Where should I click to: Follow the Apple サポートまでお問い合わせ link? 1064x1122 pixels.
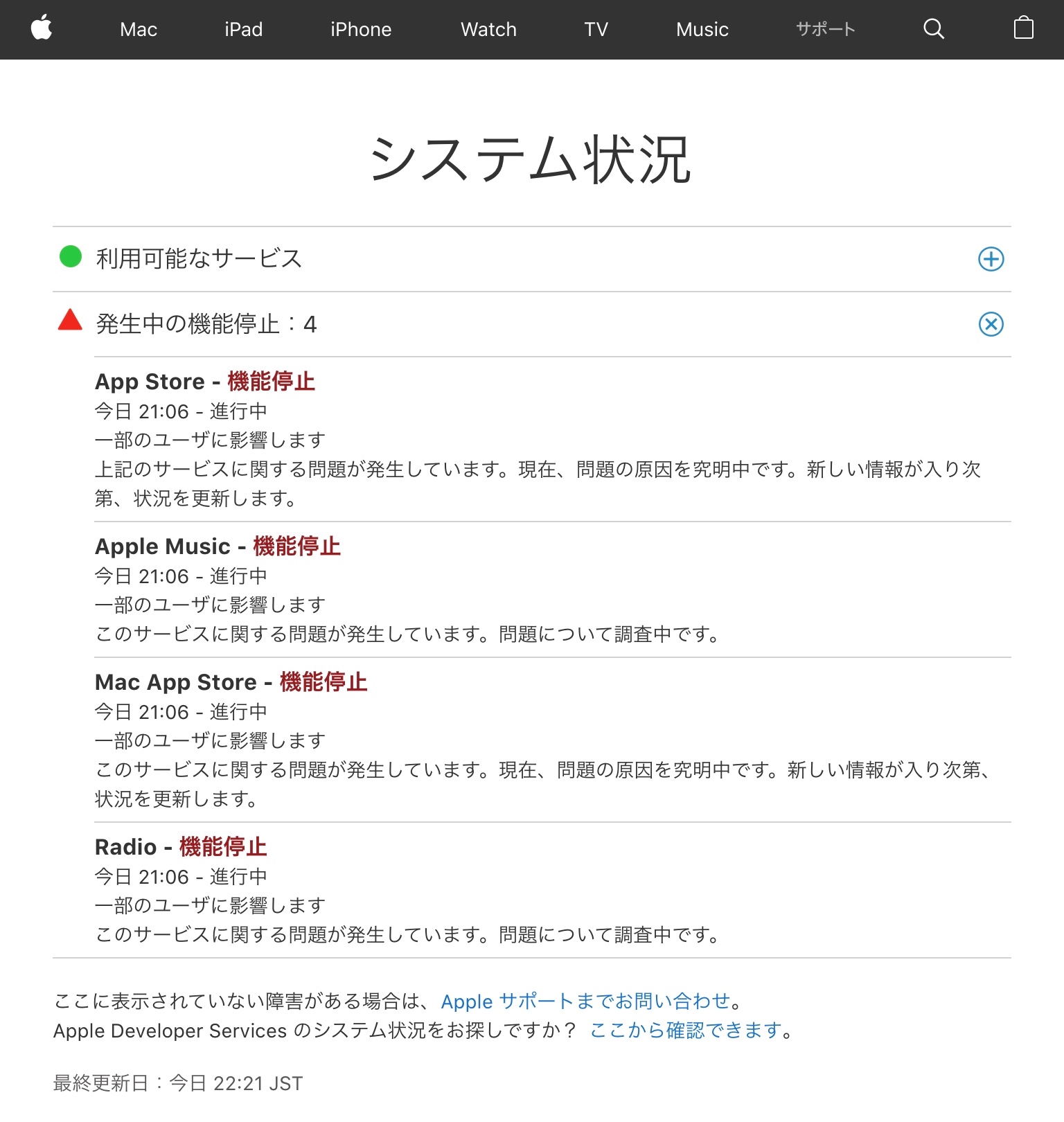[586, 1001]
